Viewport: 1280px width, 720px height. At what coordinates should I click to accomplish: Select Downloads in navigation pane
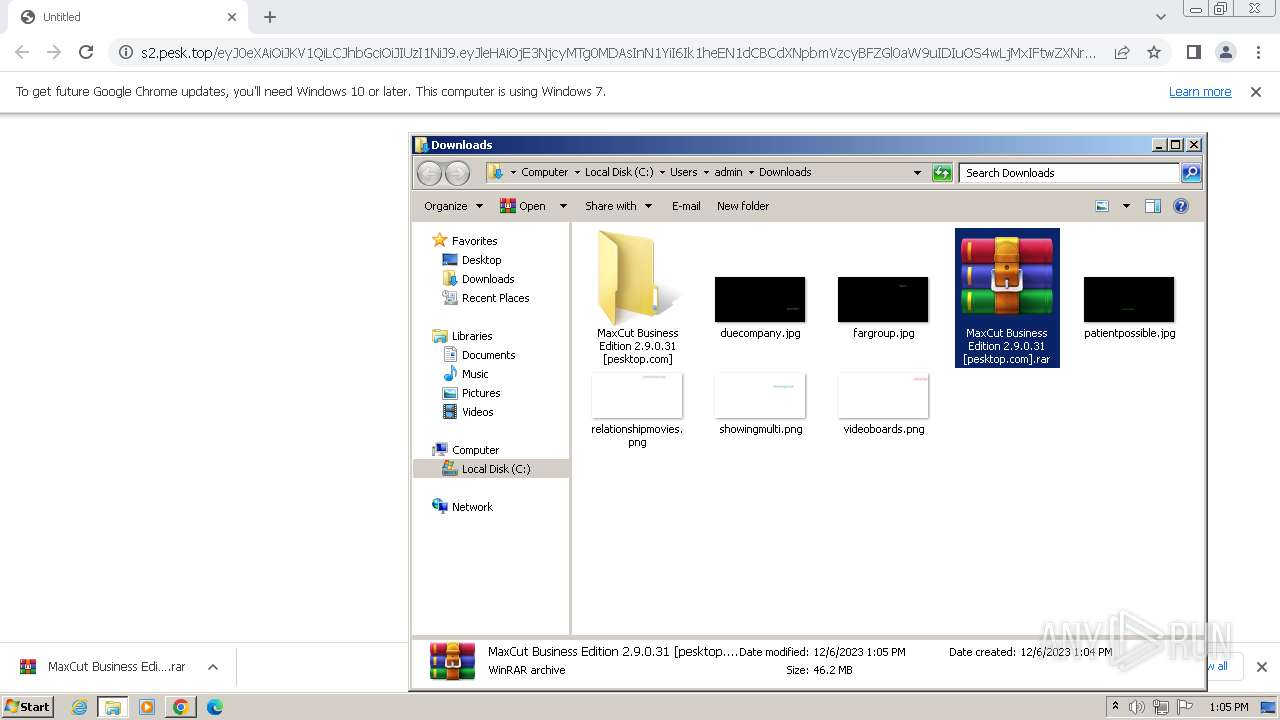click(x=487, y=279)
